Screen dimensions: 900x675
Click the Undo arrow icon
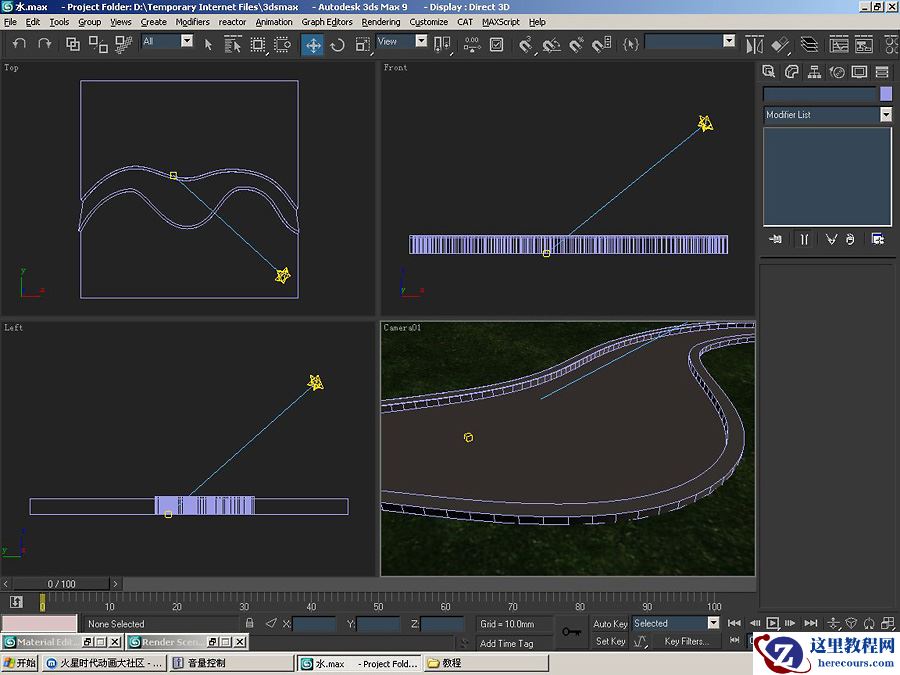(x=19, y=44)
